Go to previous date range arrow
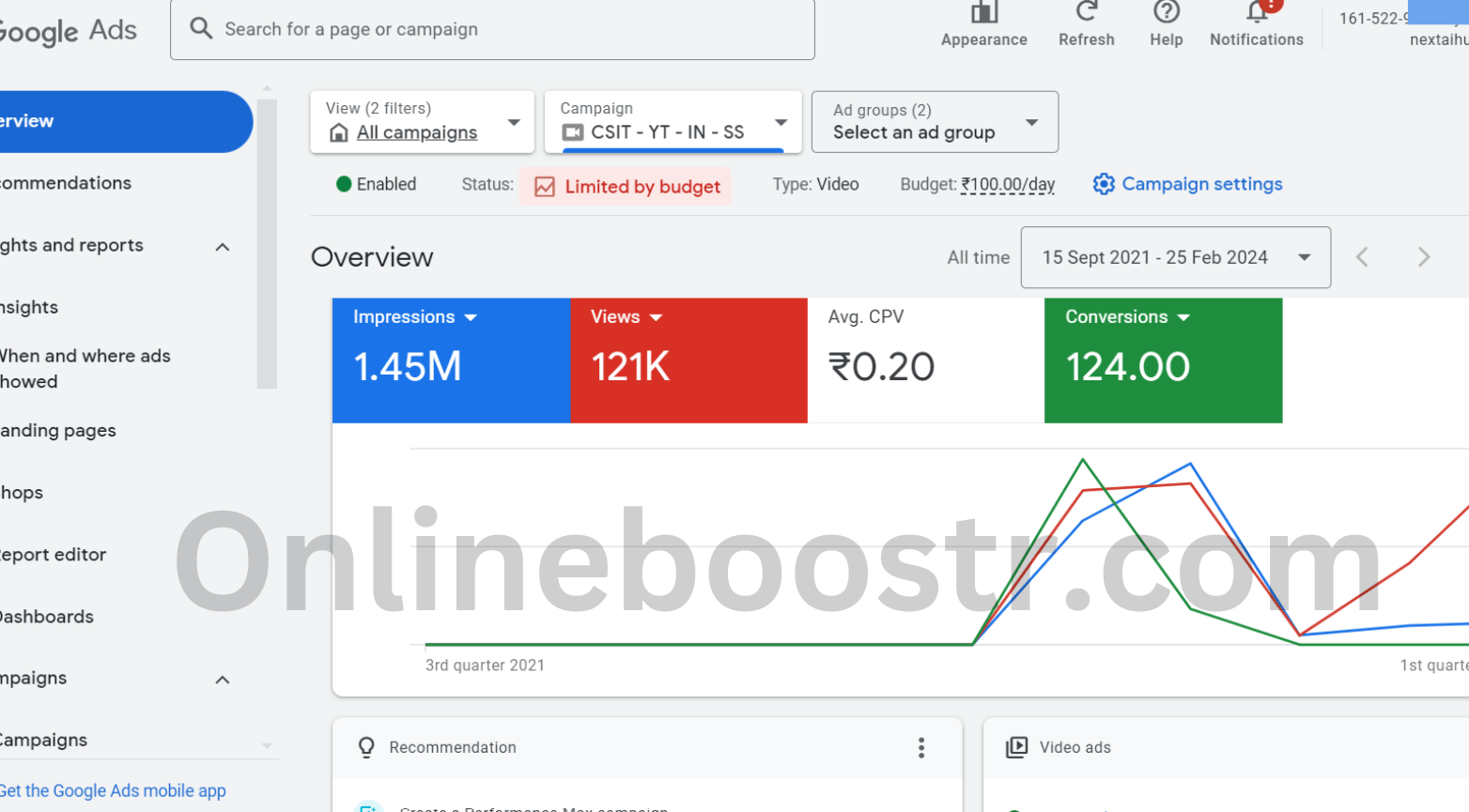1469x812 pixels. pyautogui.click(x=1362, y=257)
